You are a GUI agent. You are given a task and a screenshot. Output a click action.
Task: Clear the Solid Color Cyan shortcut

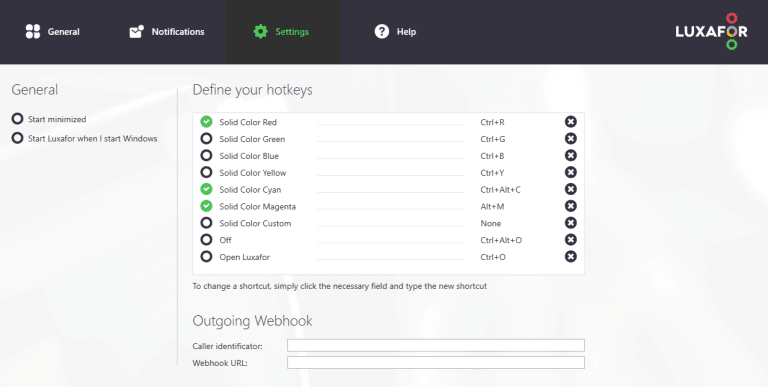[x=571, y=189]
